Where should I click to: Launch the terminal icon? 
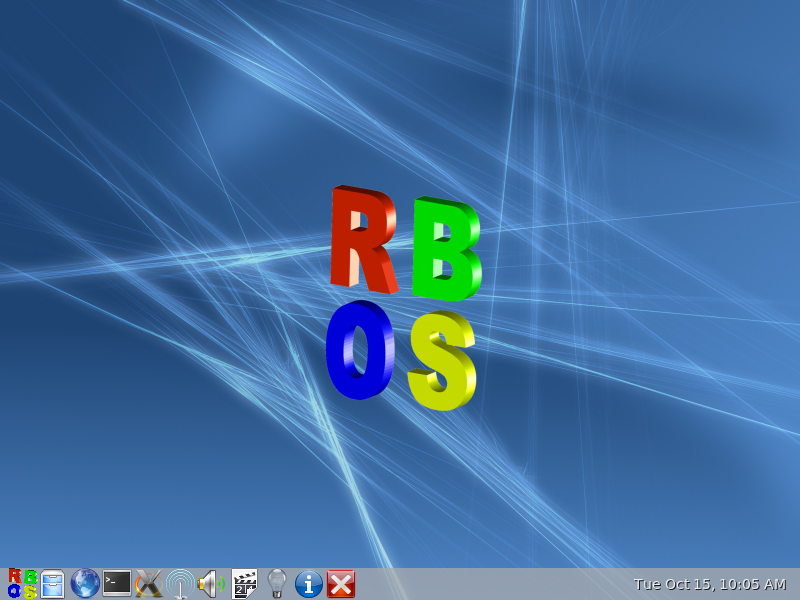[117, 583]
